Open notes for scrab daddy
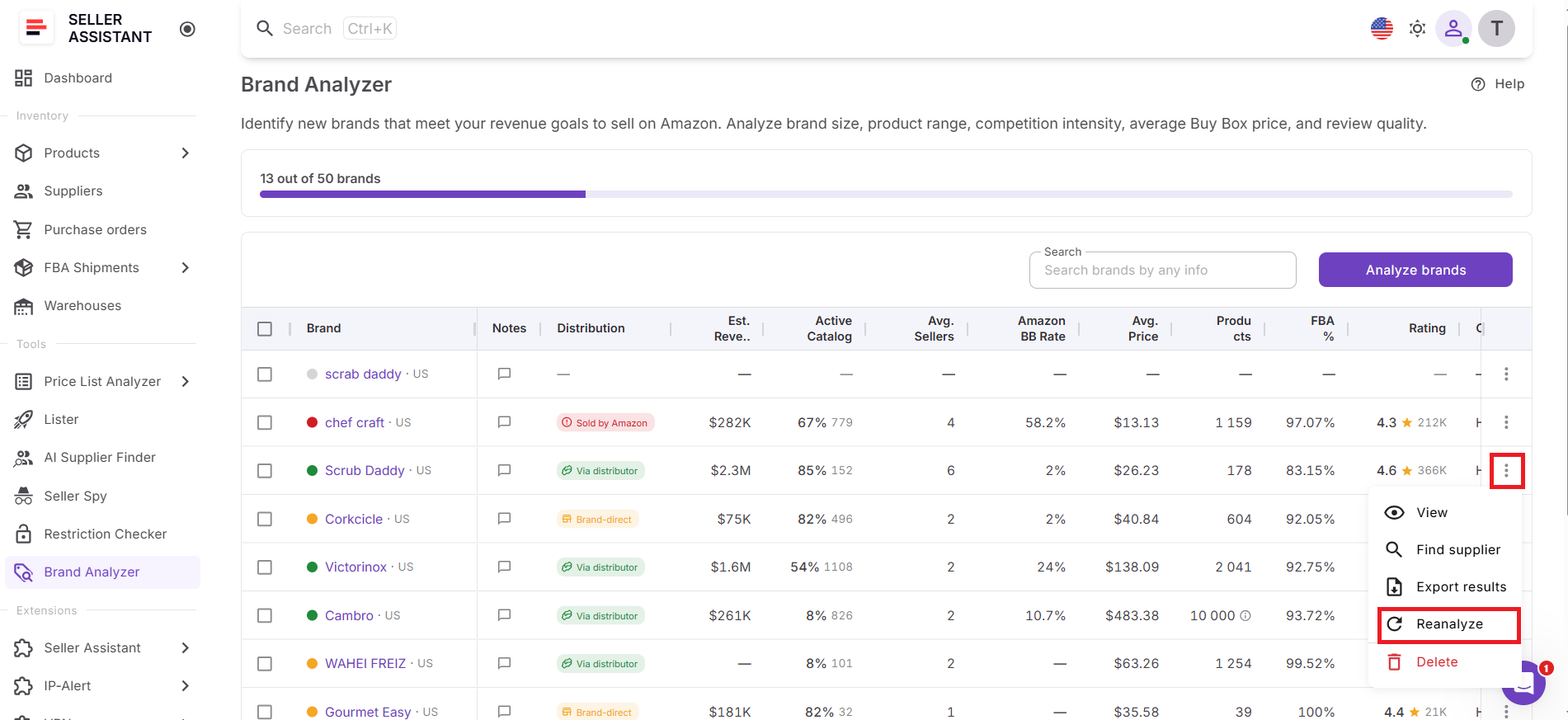Screen dimensions: 1568x720 (x=505, y=374)
